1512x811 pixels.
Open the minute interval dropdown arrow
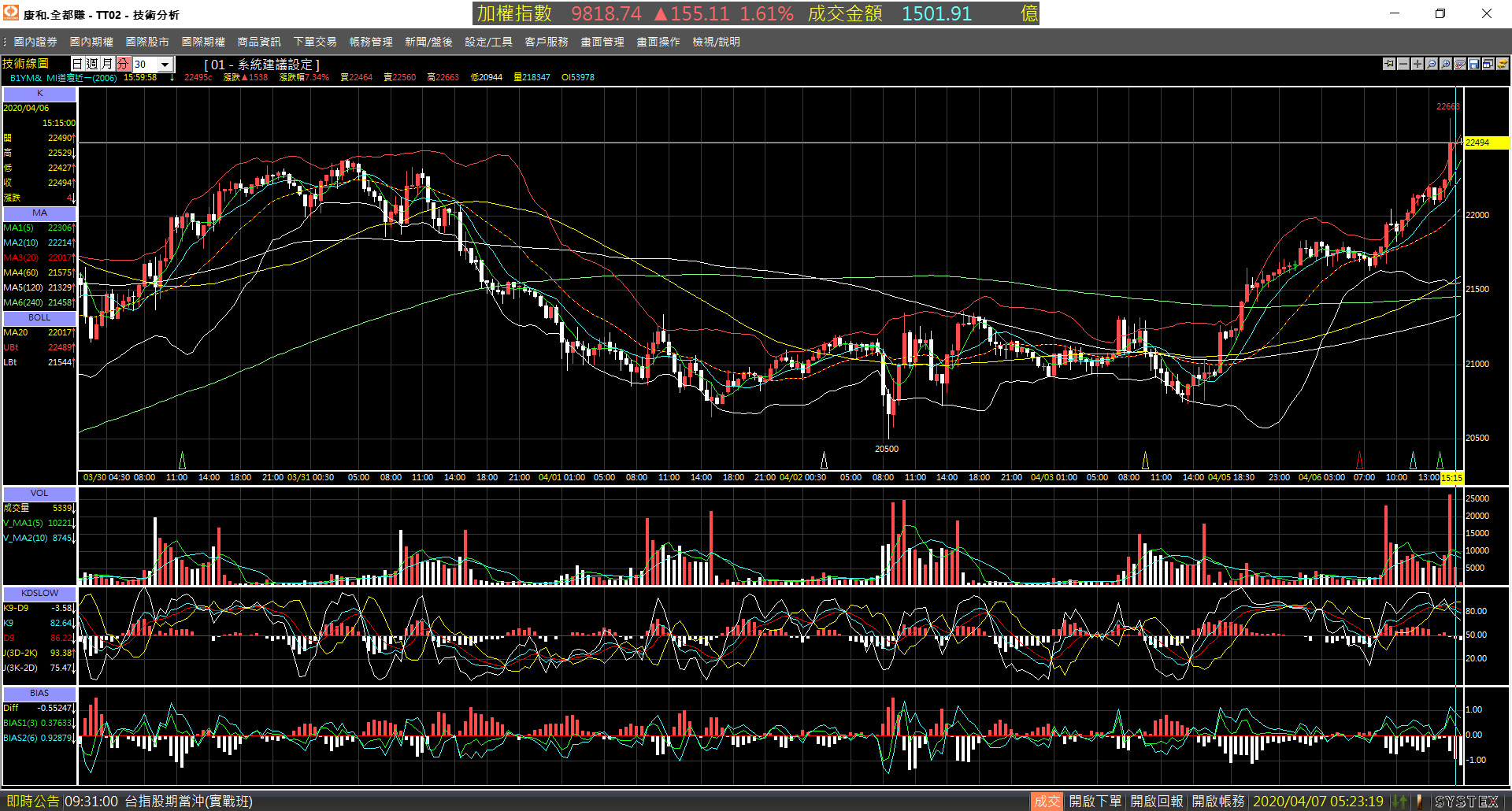(x=165, y=65)
